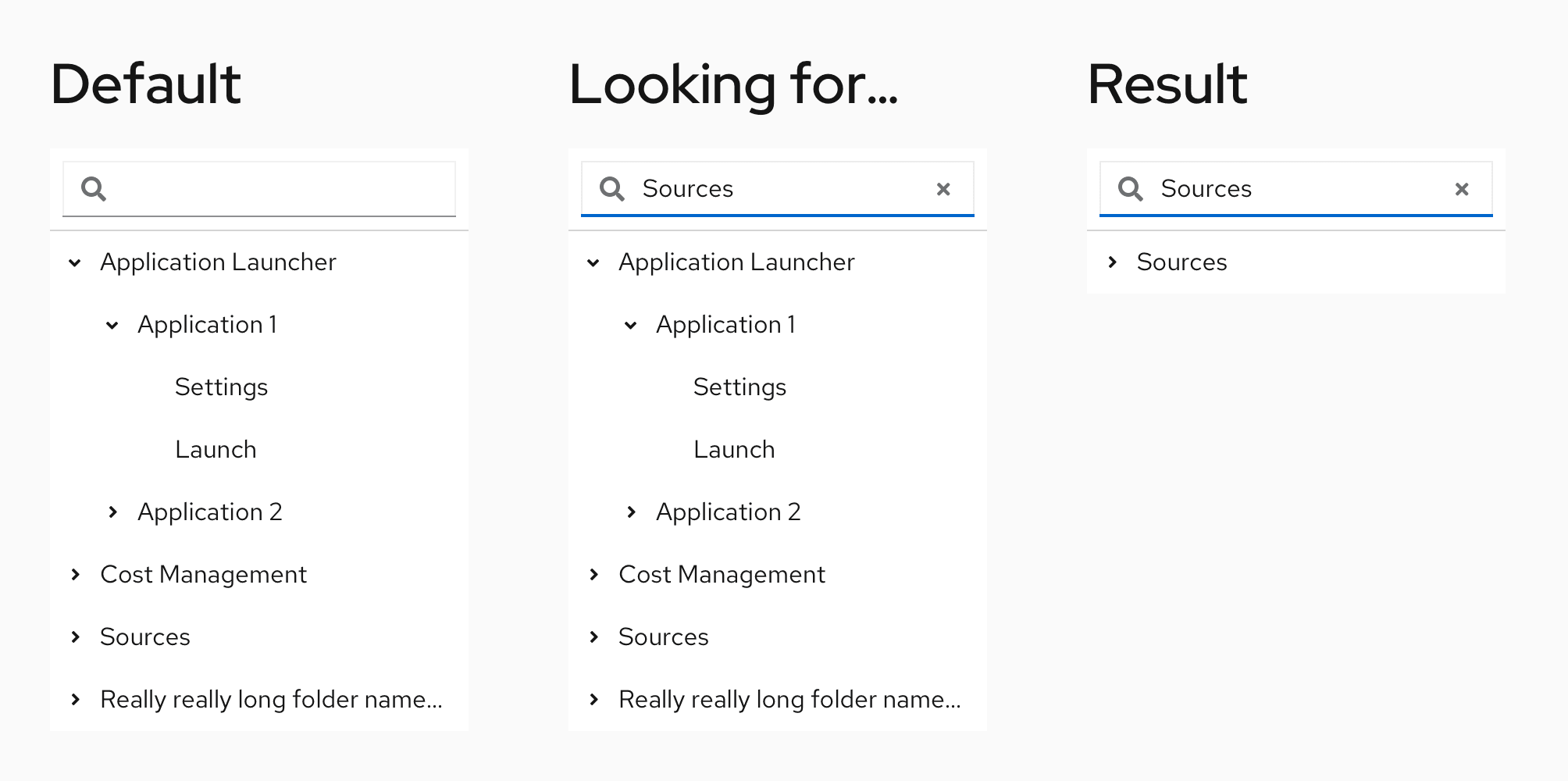Image resolution: width=1568 pixels, height=781 pixels.
Task: Click the empty search field in the Default panel
Action: point(281,189)
